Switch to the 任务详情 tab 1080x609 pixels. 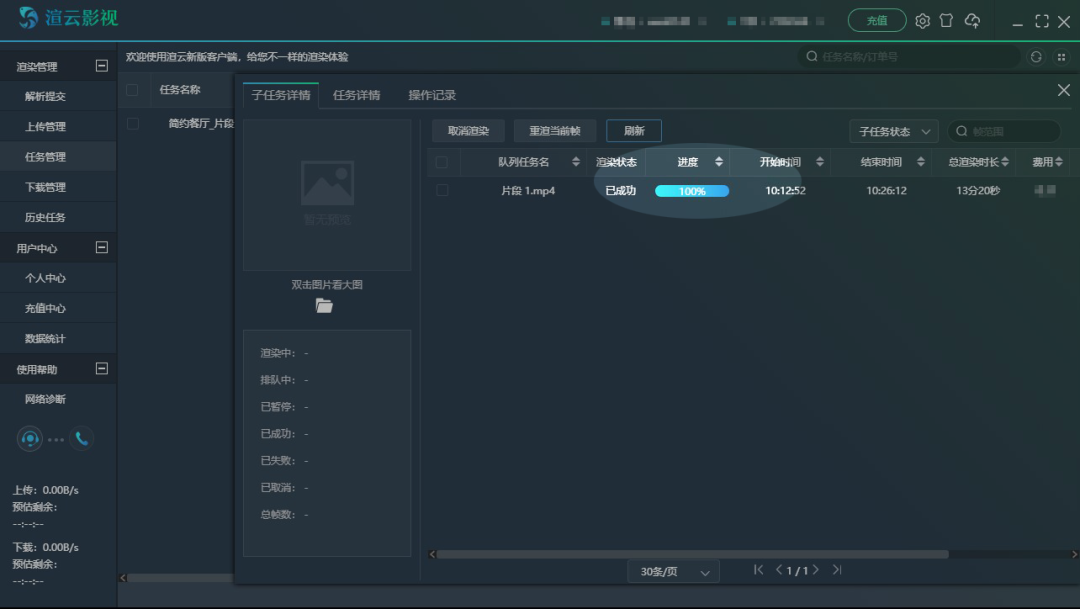point(356,96)
